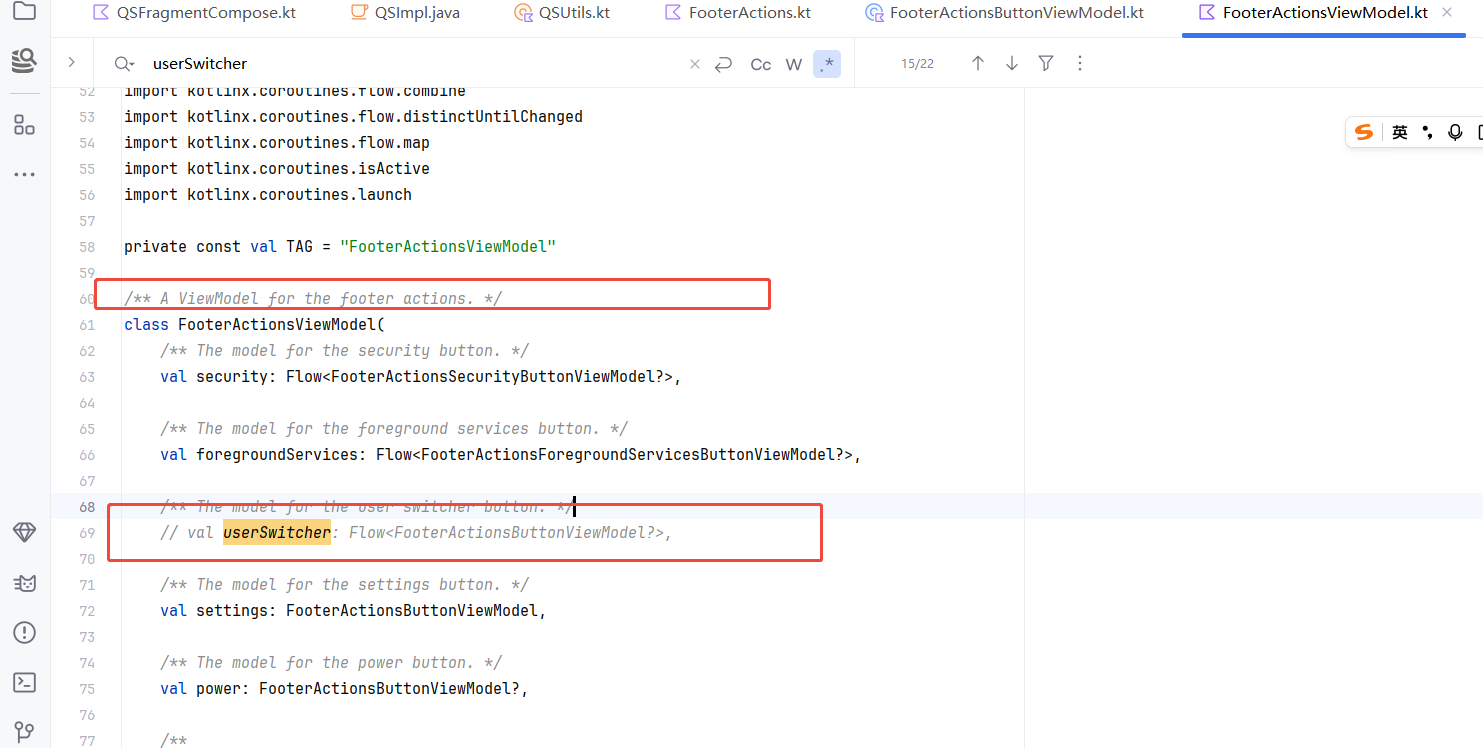Toggle IME punctuation mode icon

1428,132
